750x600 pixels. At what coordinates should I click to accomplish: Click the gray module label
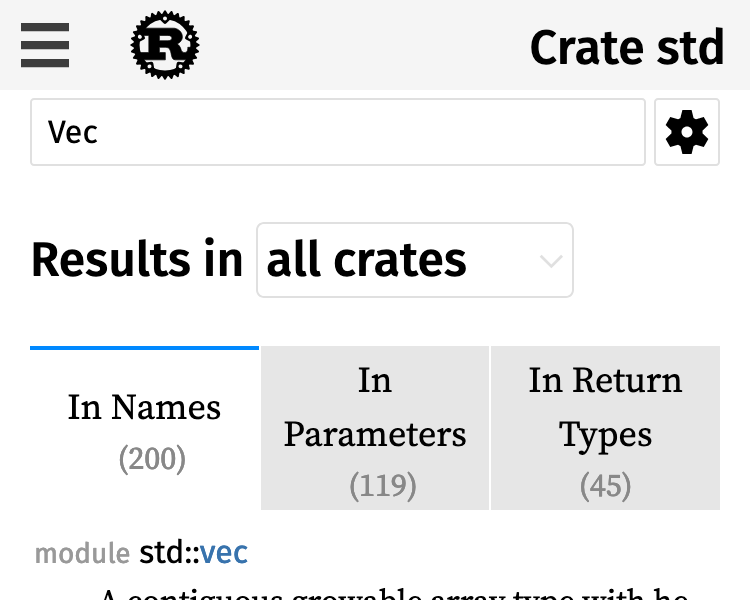pyautogui.click(x=82, y=553)
